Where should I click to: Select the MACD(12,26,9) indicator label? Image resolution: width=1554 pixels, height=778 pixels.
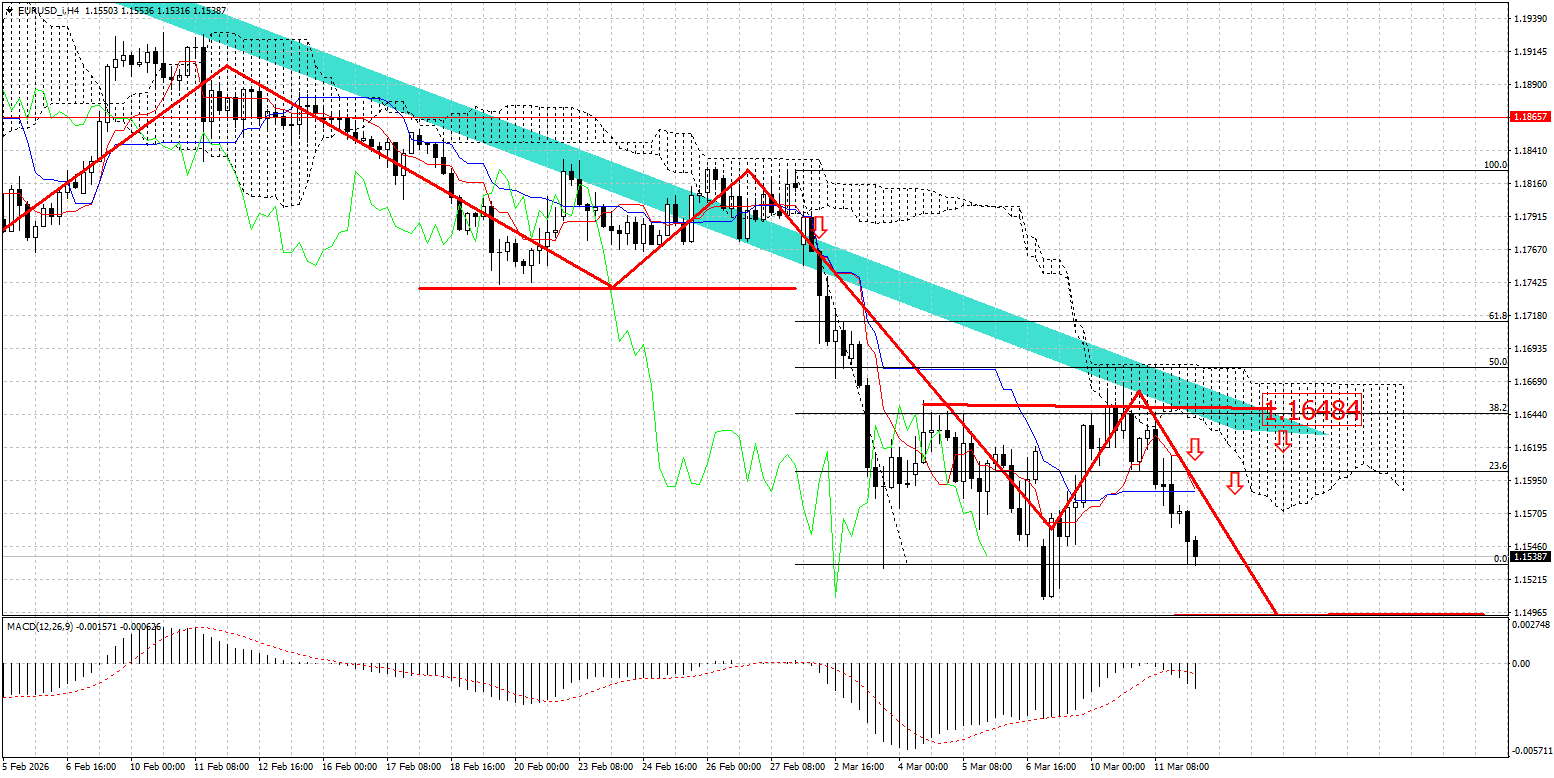pyautogui.click(x=40, y=626)
